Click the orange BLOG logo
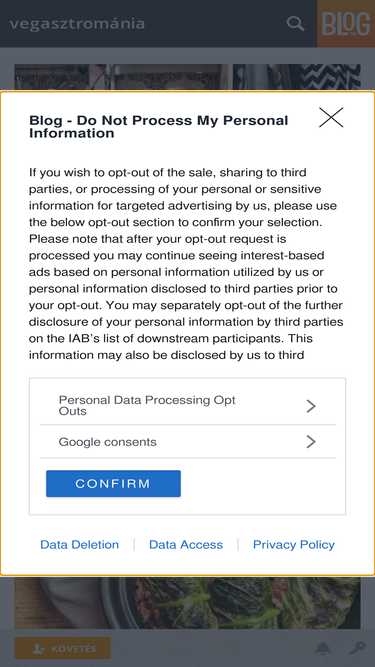 pyautogui.click(x=346, y=23)
